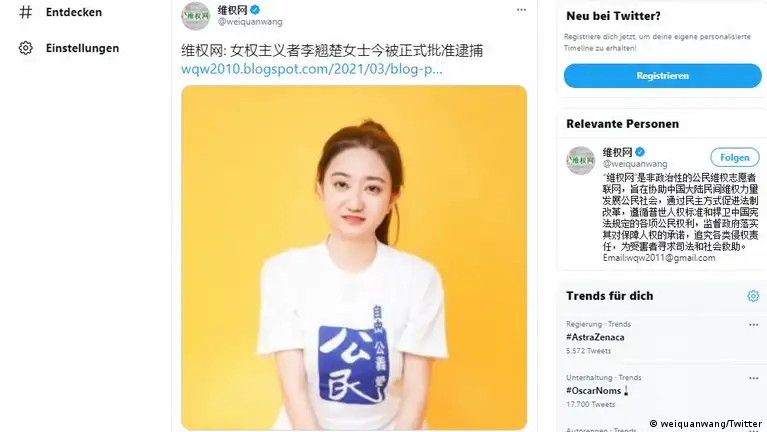Open the avatar under Relevante Personen
The image size is (767, 432).
pyautogui.click(x=581, y=160)
